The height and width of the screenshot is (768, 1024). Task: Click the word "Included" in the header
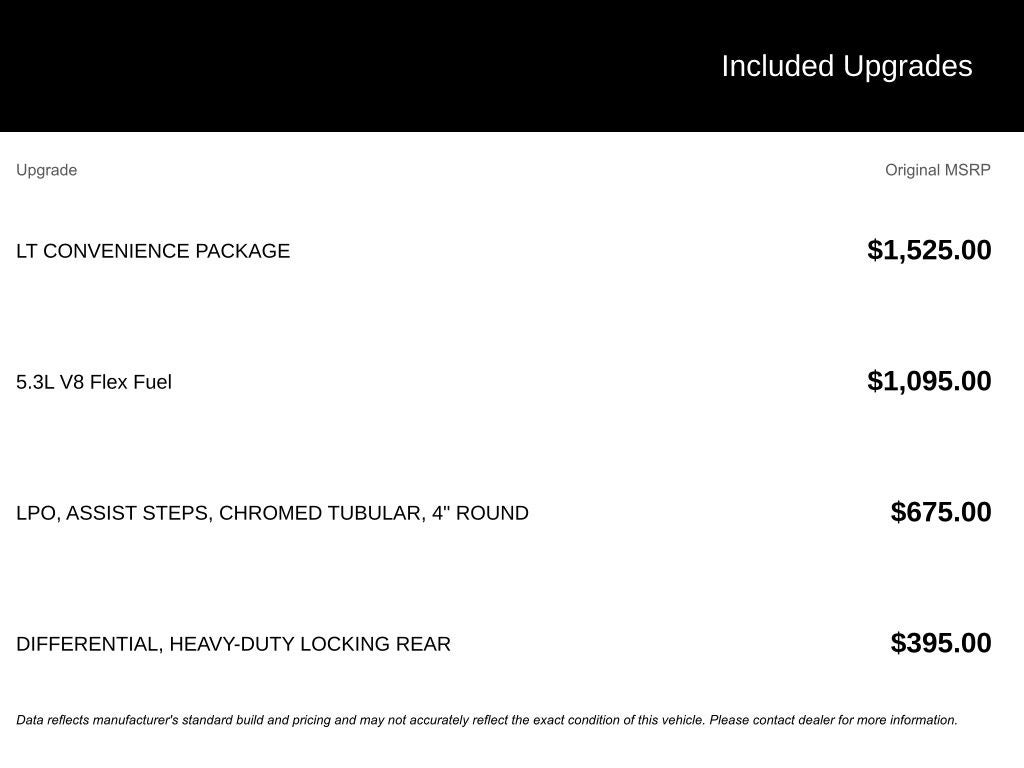click(x=777, y=66)
